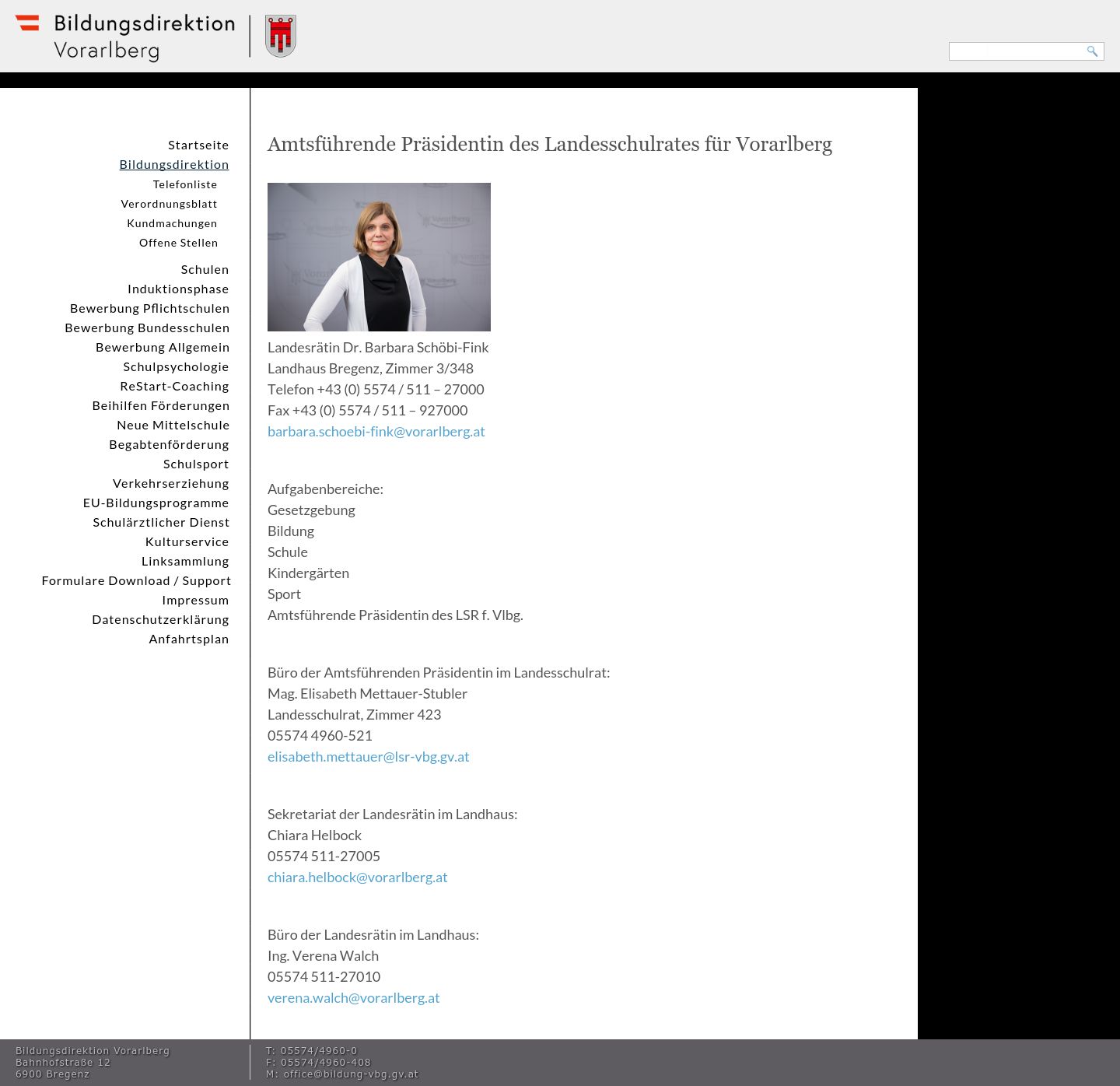Image resolution: width=1120 pixels, height=1086 pixels.
Task: Email barbara.schoebi-fink@vorarlberg.at
Action: pos(376,431)
